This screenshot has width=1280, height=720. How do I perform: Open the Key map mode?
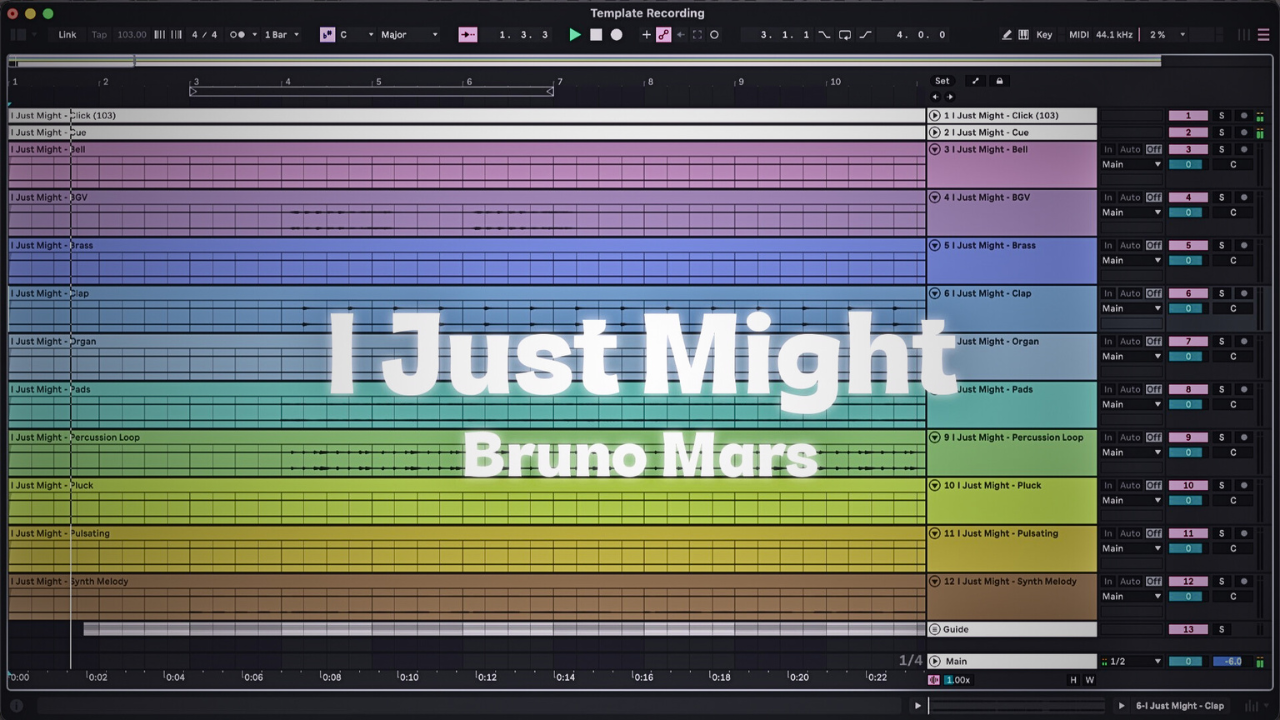click(1044, 35)
